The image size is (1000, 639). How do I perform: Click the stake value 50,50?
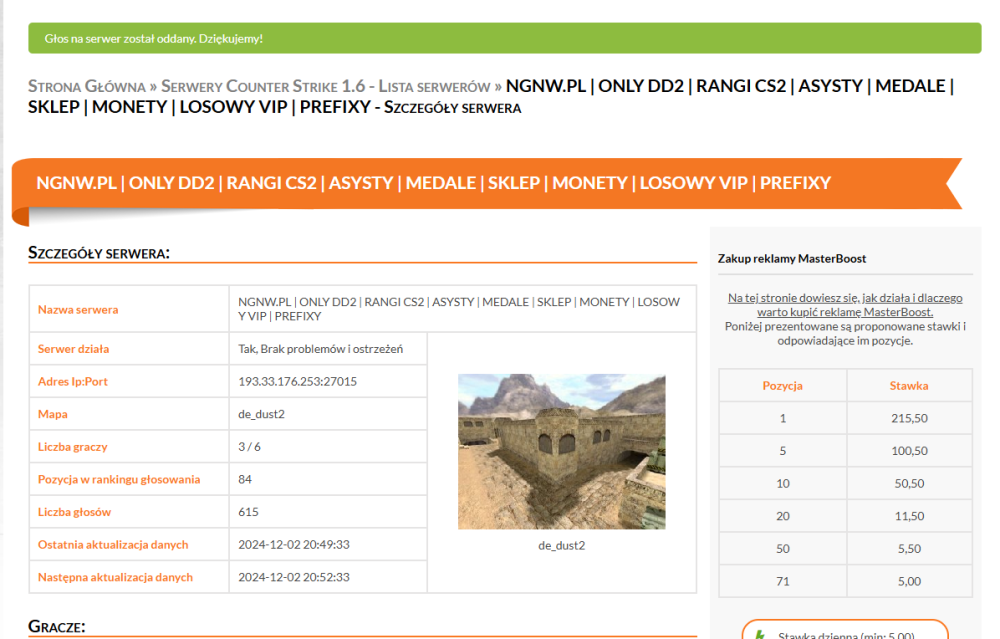point(909,483)
